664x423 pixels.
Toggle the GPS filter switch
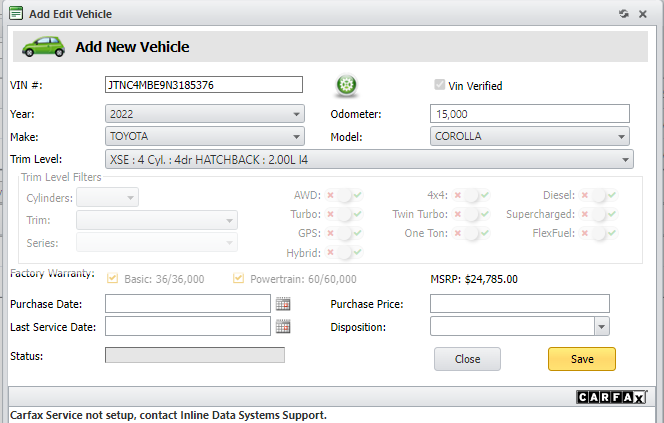(344, 233)
